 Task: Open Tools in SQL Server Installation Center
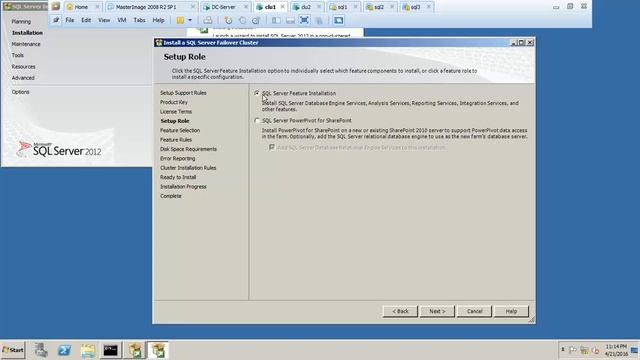point(18,55)
